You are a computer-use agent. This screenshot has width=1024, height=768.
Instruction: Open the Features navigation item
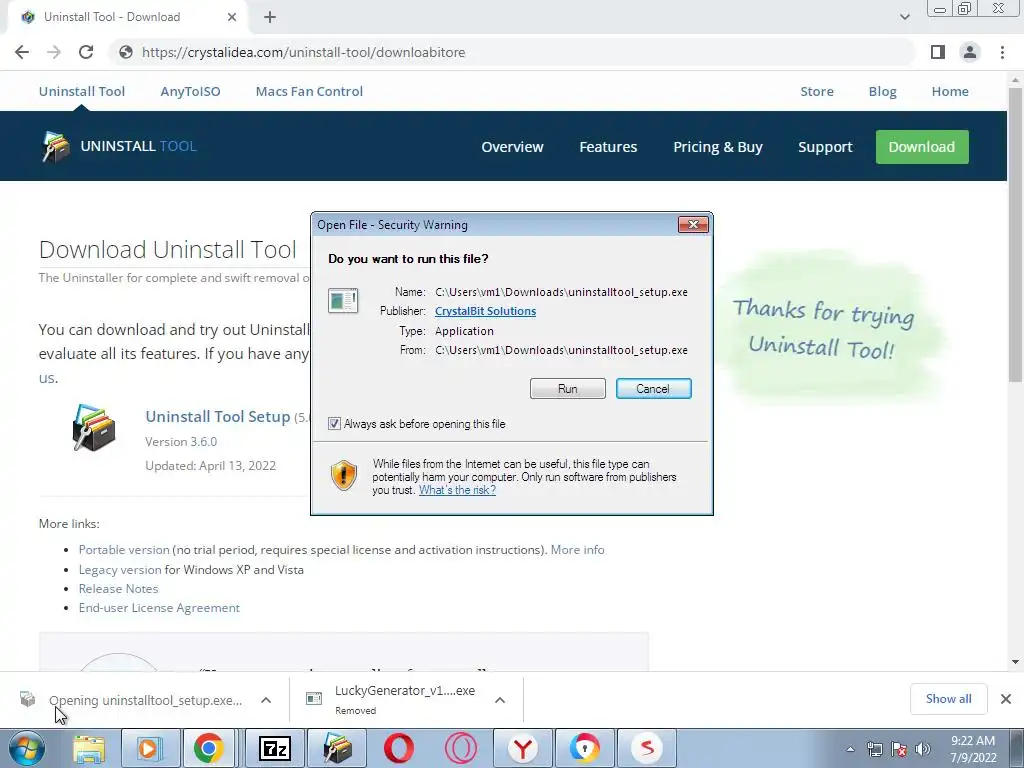coord(608,147)
